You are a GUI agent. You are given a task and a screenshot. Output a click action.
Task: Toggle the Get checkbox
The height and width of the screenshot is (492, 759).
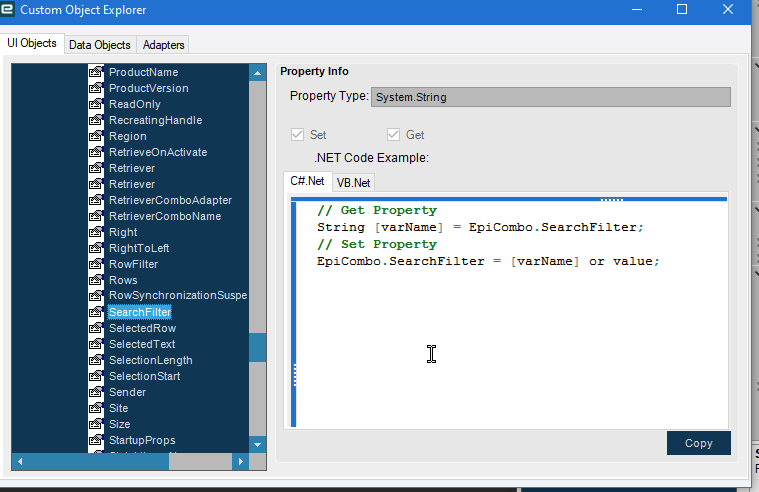(393, 134)
